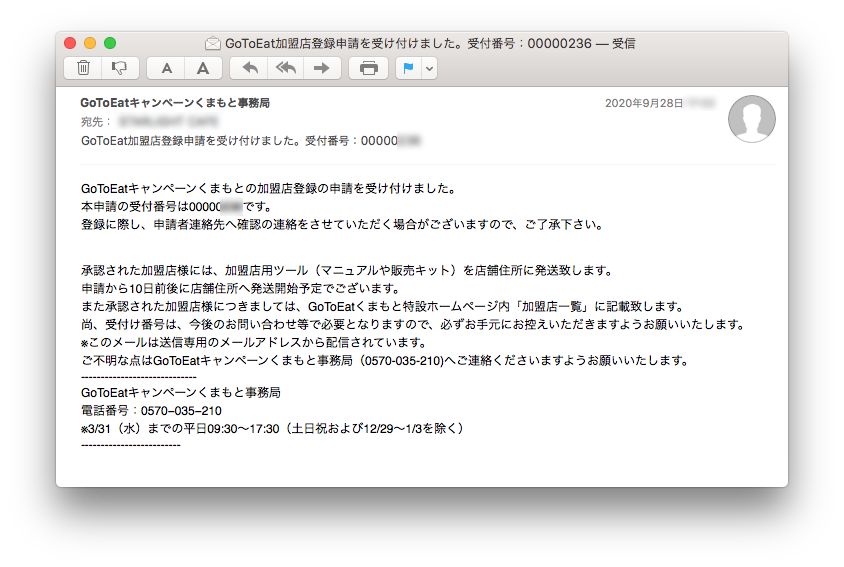The width and height of the screenshot is (844, 567).
Task: Reply to the sender with the single-arrow icon
Action: click(x=250, y=68)
